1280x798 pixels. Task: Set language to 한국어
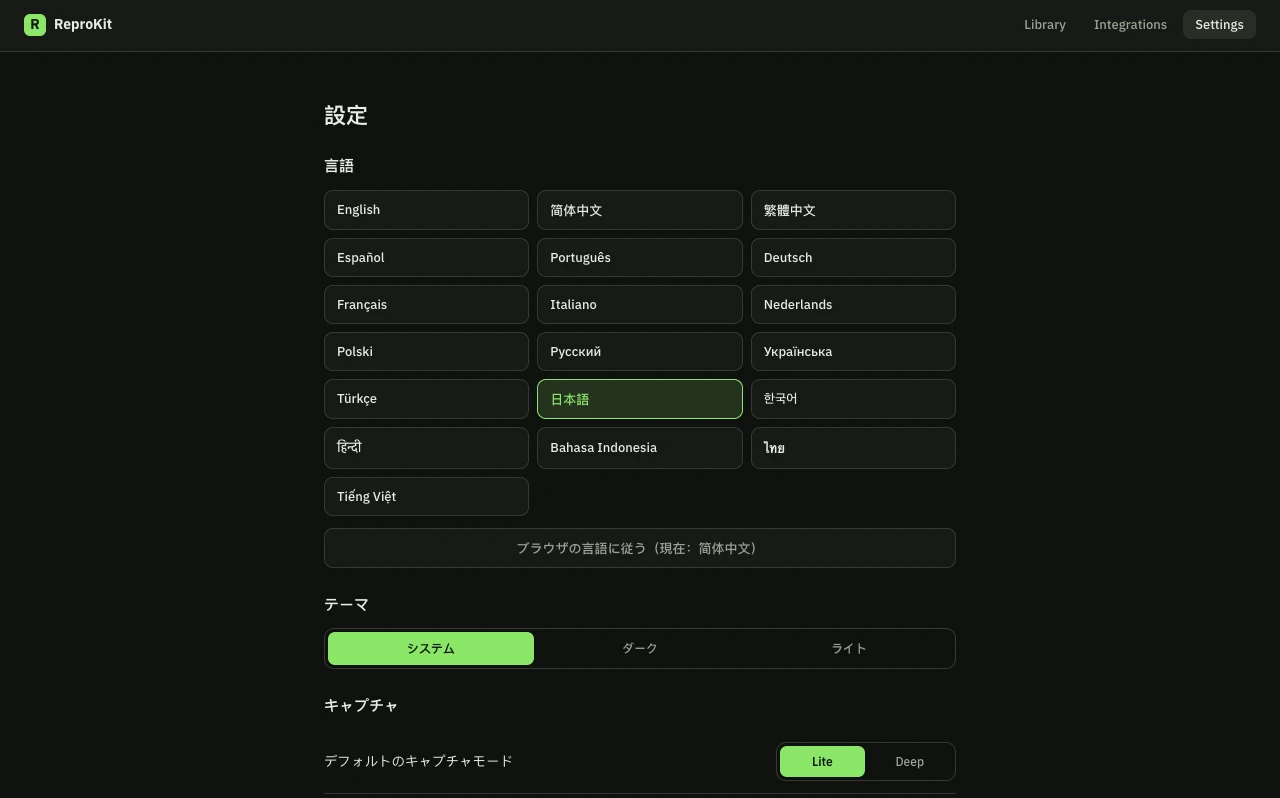(853, 399)
